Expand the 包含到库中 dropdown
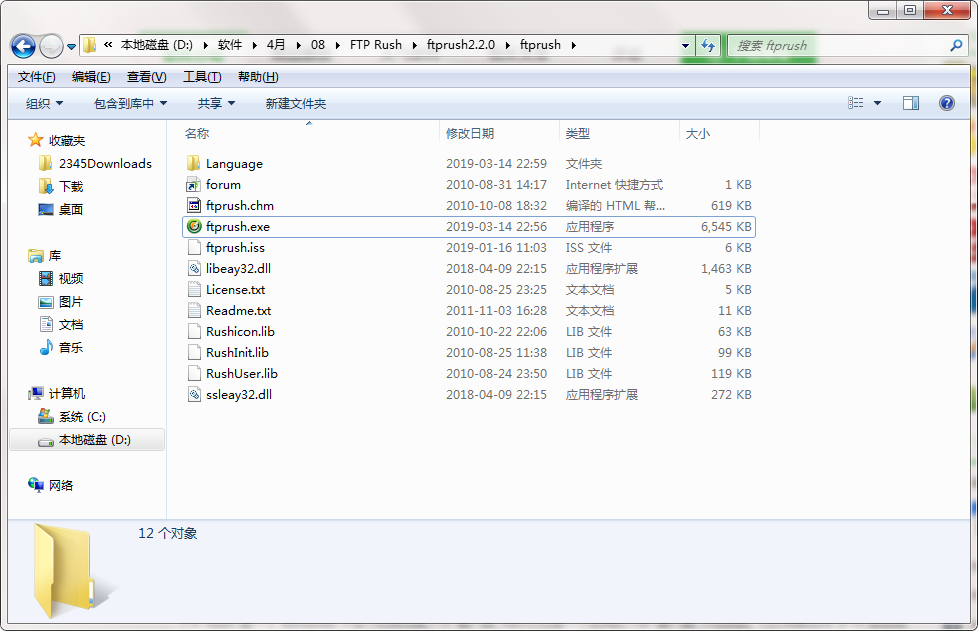Image resolution: width=978 pixels, height=631 pixels. [130, 104]
